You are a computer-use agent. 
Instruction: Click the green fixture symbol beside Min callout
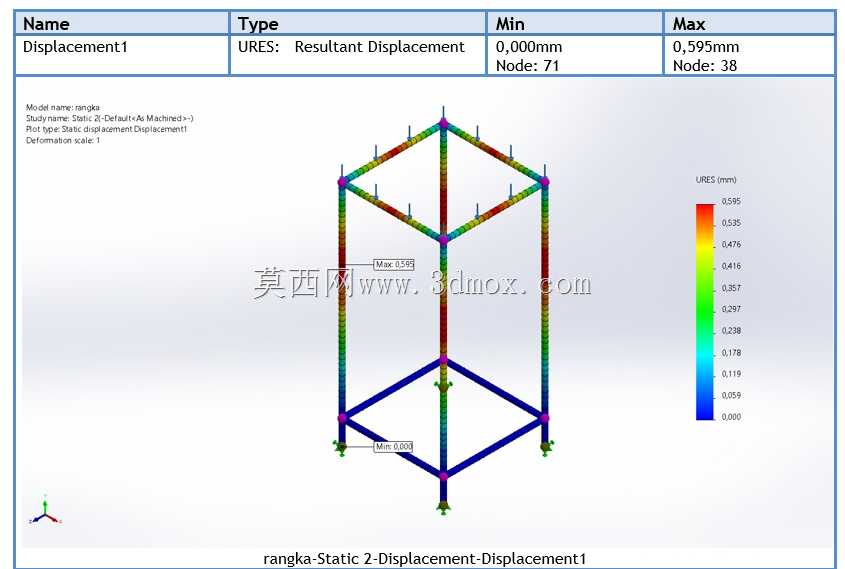click(x=341, y=447)
